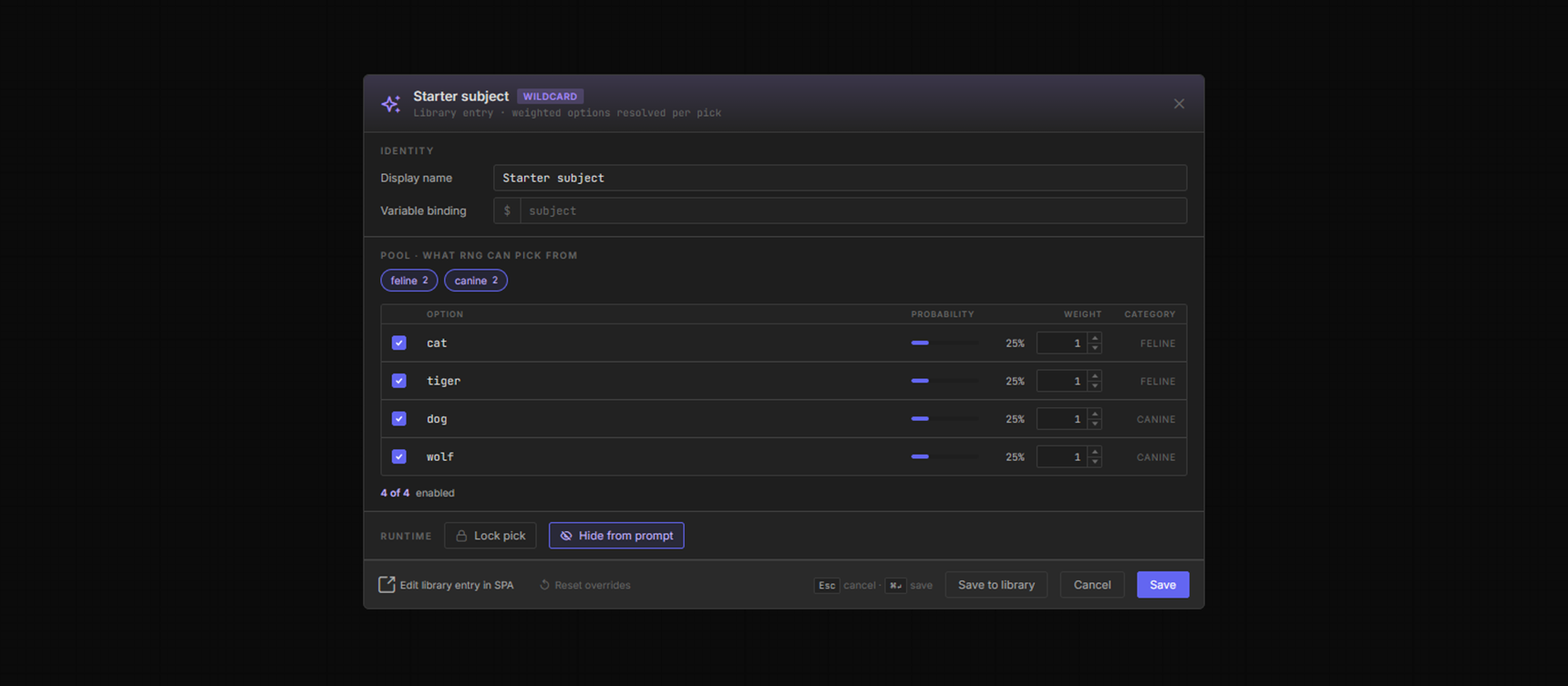This screenshot has height=686, width=1568.
Task: Click the PROBABILITY column header
Action: coord(943,314)
